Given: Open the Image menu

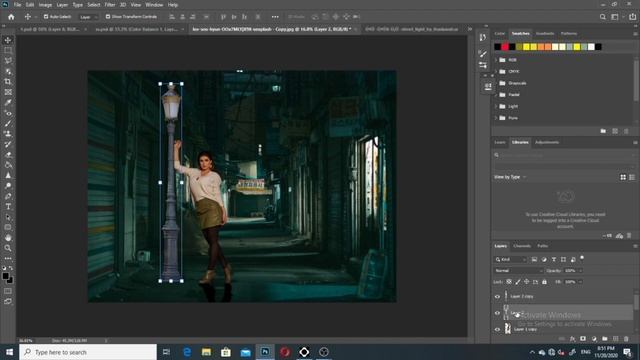Looking at the screenshot, I should pyautogui.click(x=45, y=5).
